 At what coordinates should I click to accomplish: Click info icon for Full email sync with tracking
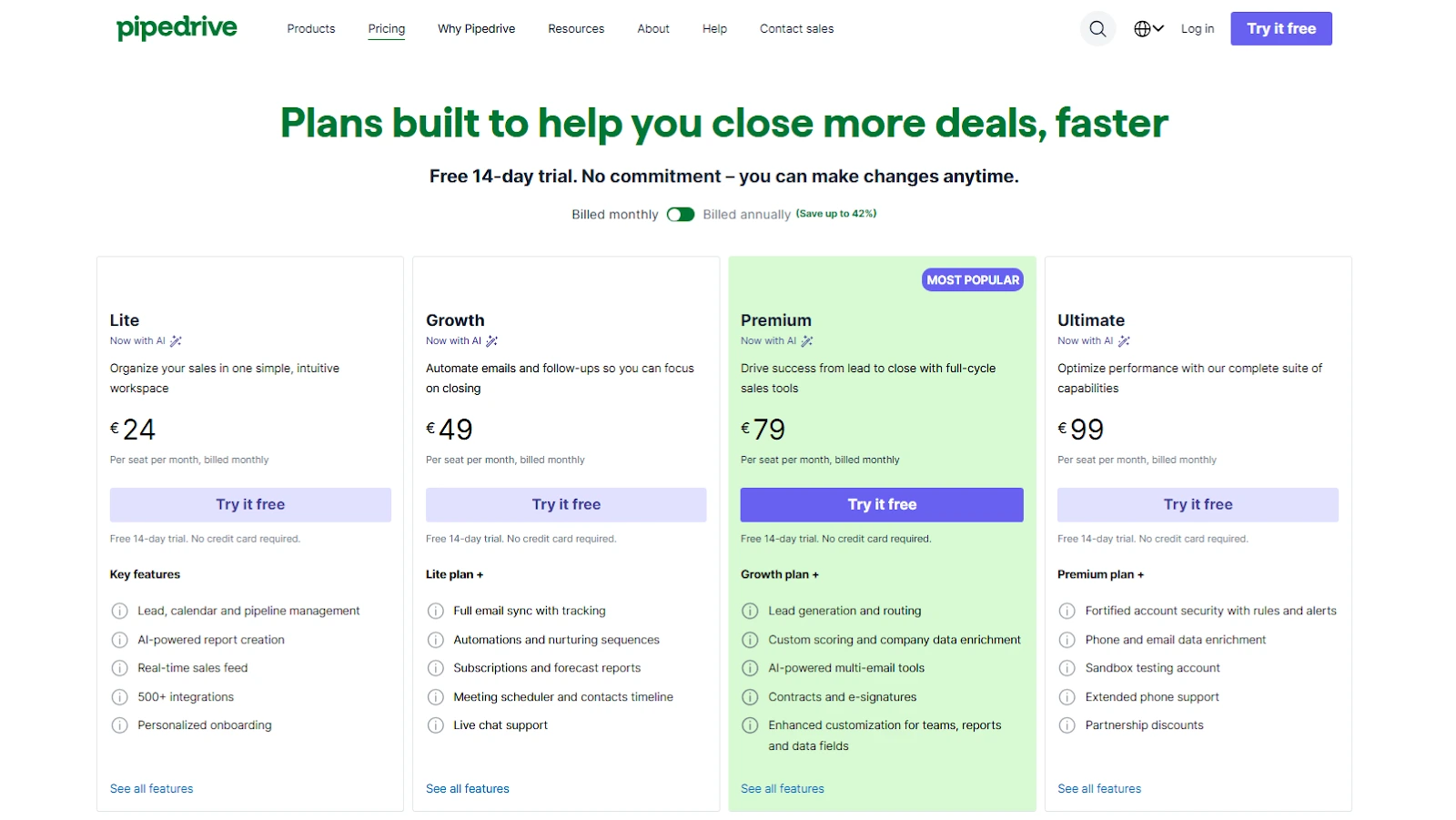[x=436, y=612]
